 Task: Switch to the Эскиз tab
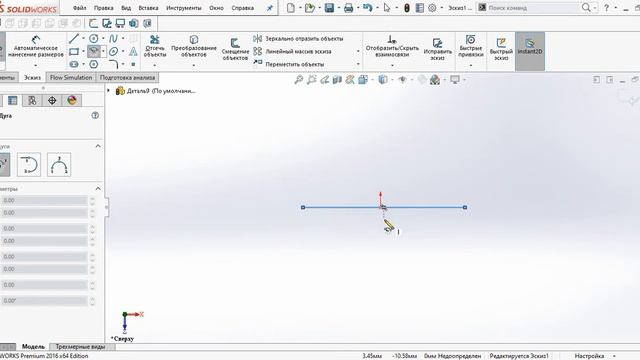click(32, 78)
